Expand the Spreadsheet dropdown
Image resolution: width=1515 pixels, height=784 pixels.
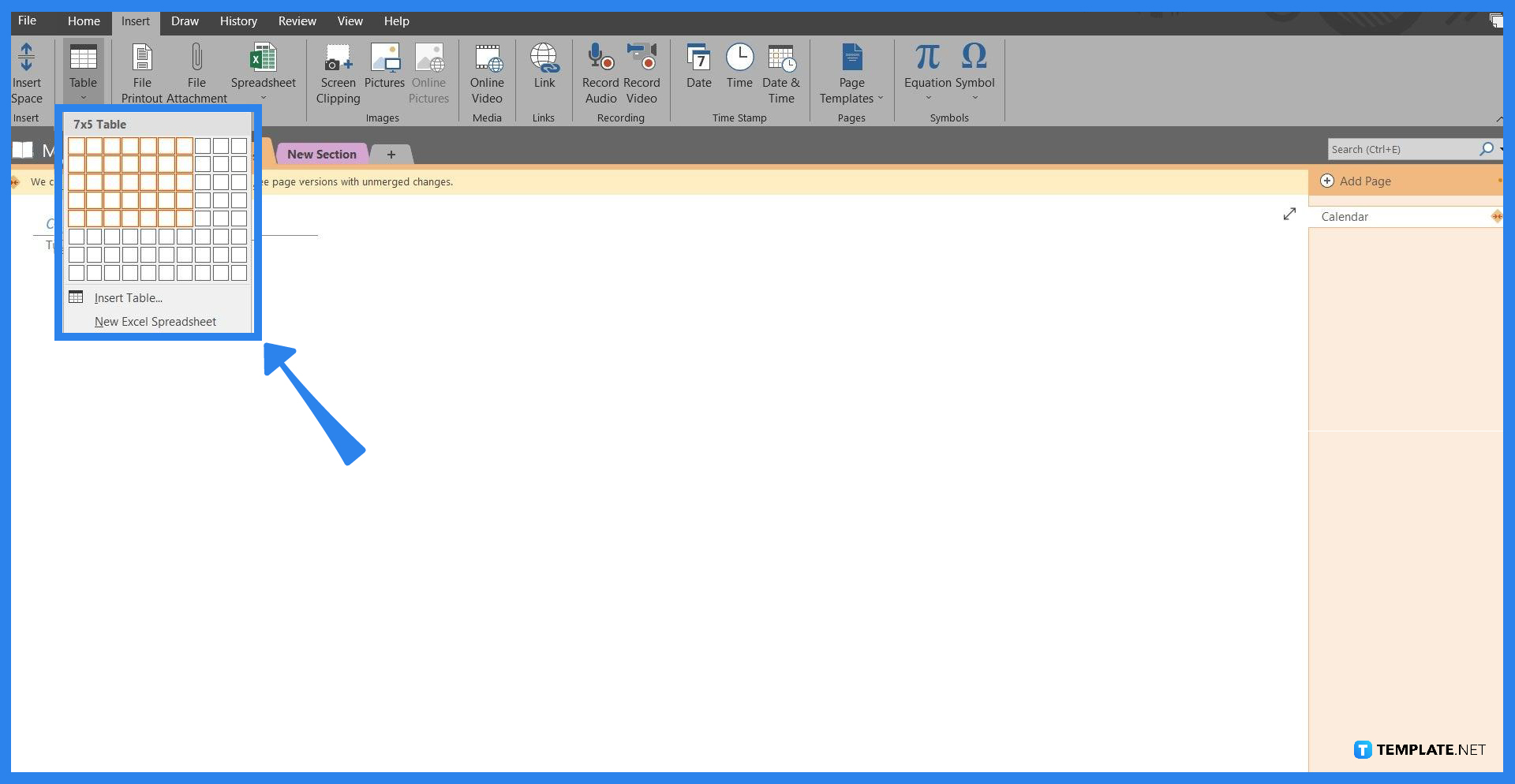point(264,98)
